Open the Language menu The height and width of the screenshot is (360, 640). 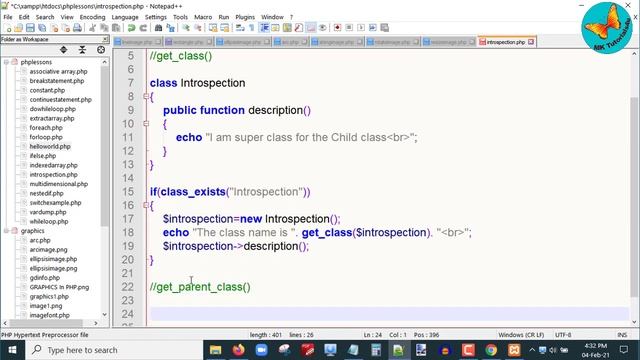click(125, 17)
